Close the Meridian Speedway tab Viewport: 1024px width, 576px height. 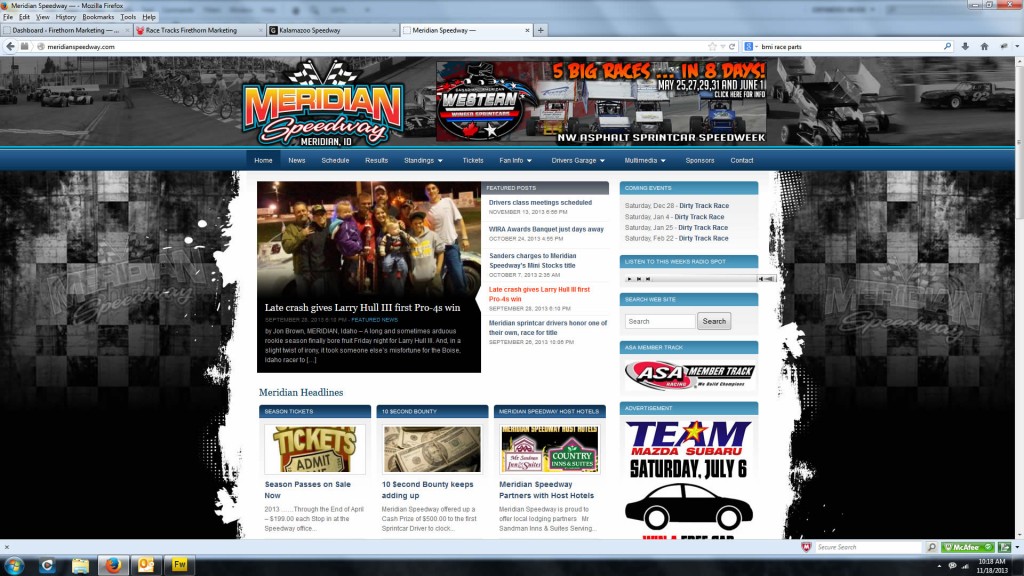pyautogui.click(x=527, y=30)
